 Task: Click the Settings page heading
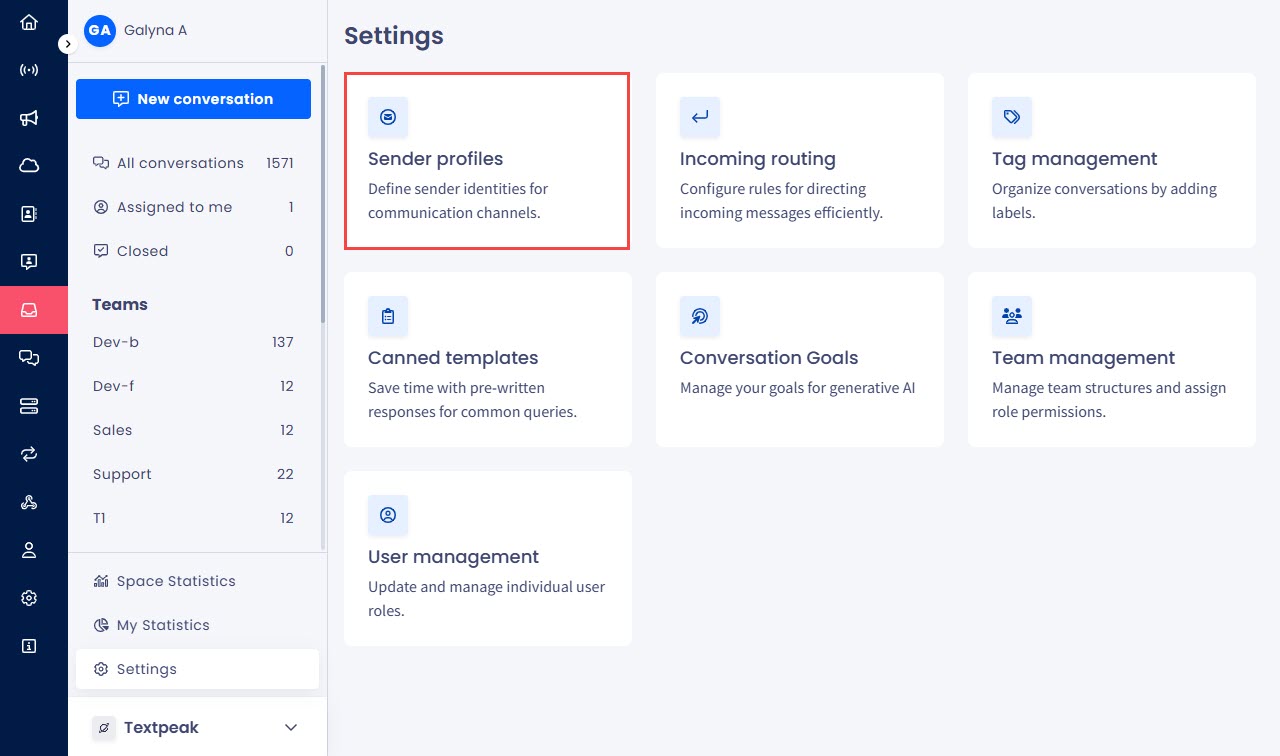click(394, 36)
